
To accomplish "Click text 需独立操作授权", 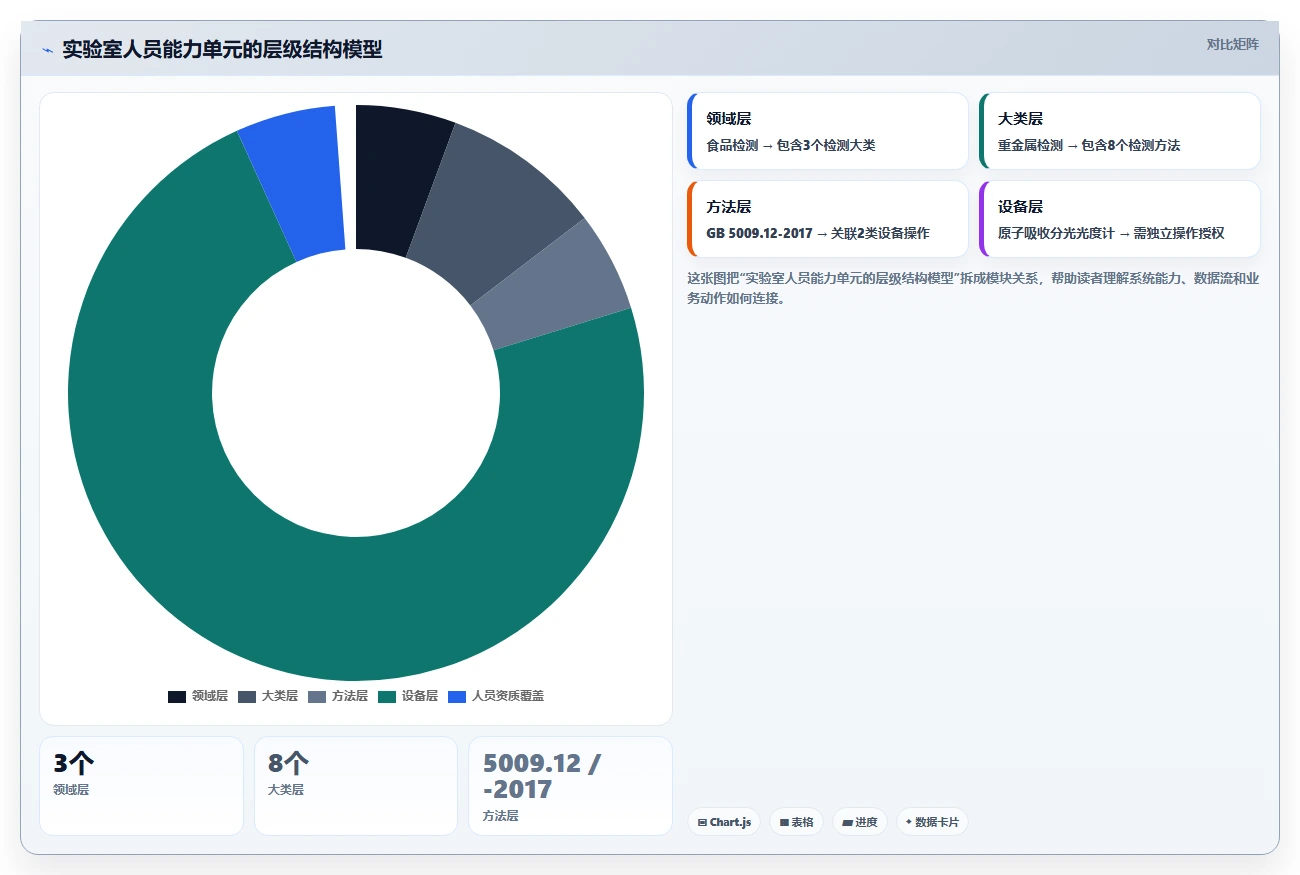I will point(1178,233).
